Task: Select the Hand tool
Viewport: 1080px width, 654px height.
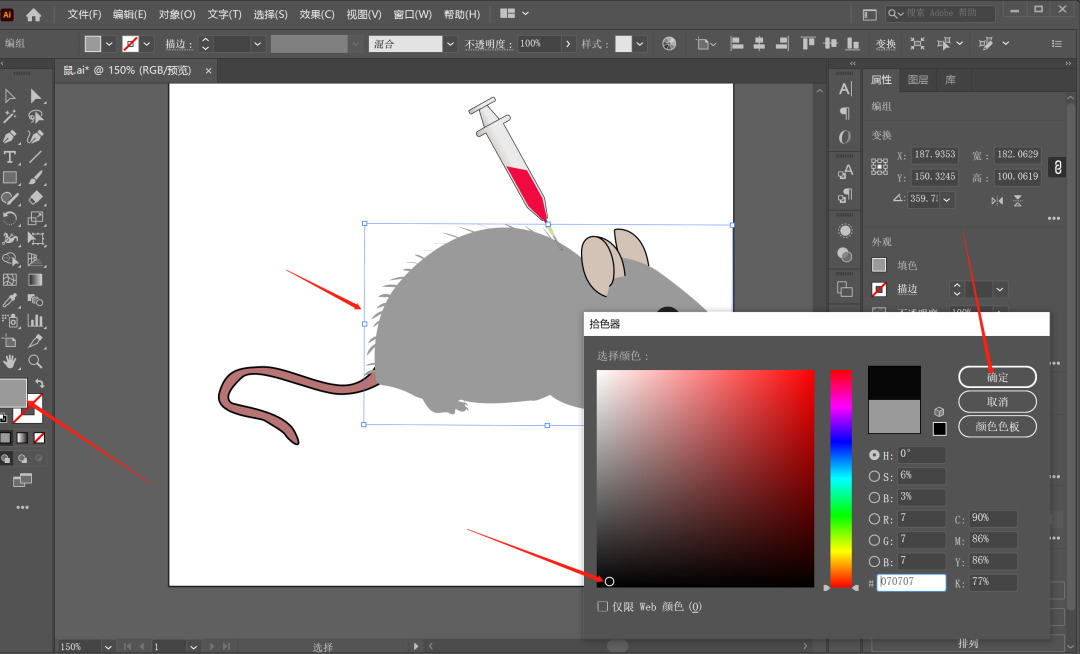Action: point(10,361)
